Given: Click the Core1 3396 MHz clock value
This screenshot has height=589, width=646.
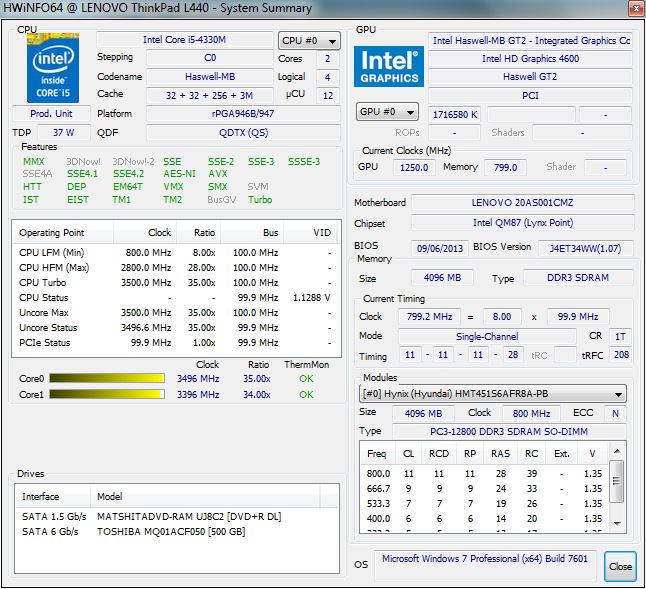Looking at the screenshot, I should [198, 395].
